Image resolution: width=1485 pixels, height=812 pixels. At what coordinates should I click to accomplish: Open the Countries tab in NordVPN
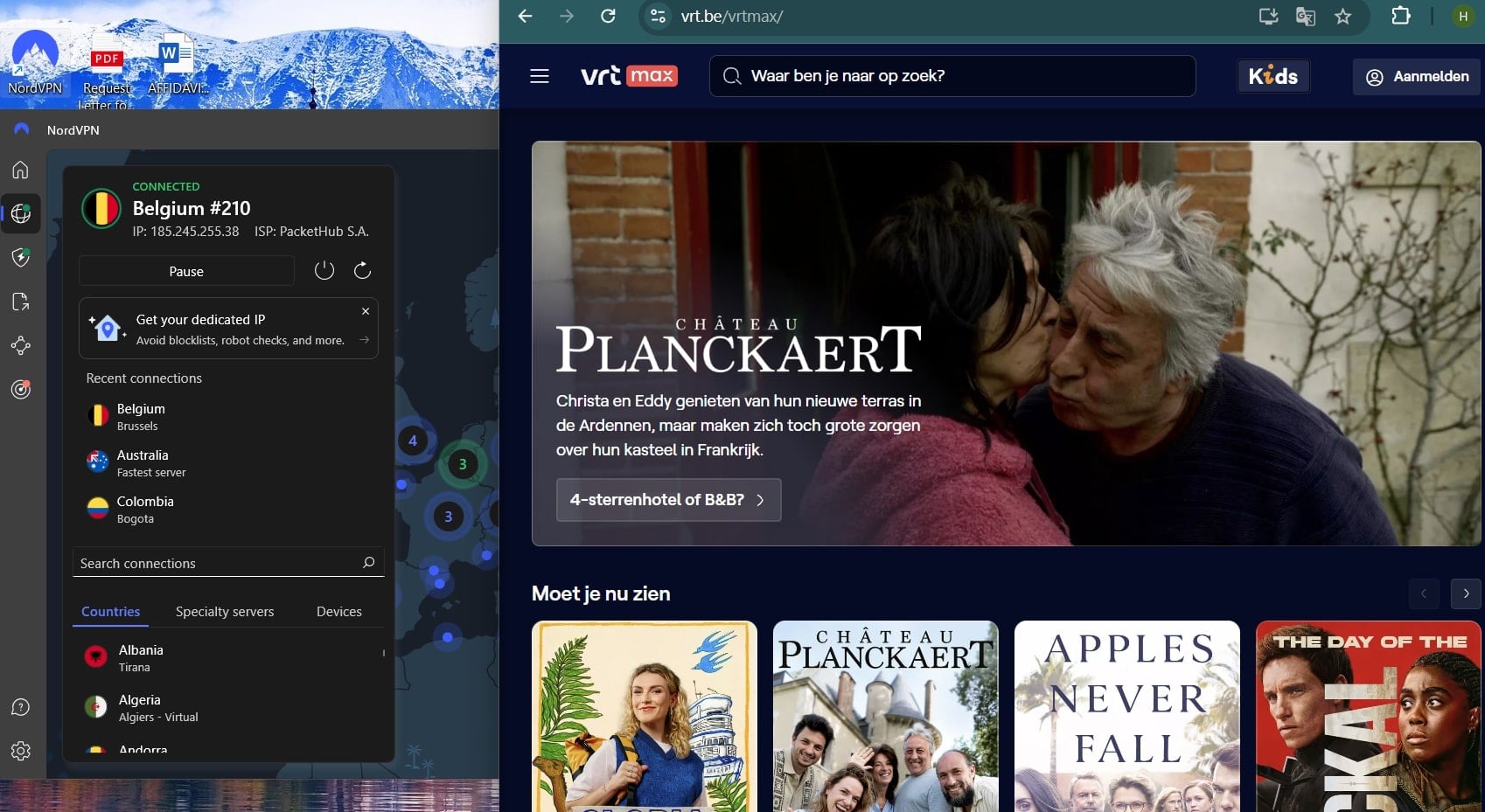(x=109, y=611)
